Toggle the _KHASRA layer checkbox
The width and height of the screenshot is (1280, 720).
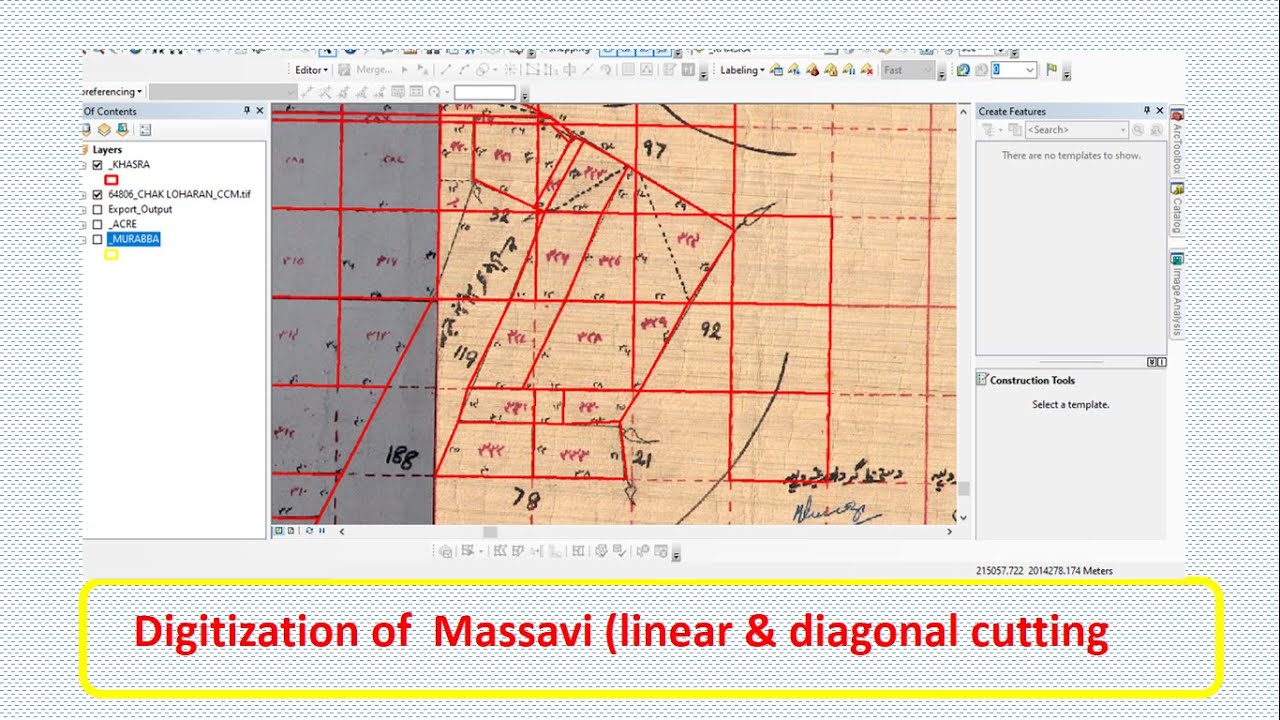pos(97,164)
